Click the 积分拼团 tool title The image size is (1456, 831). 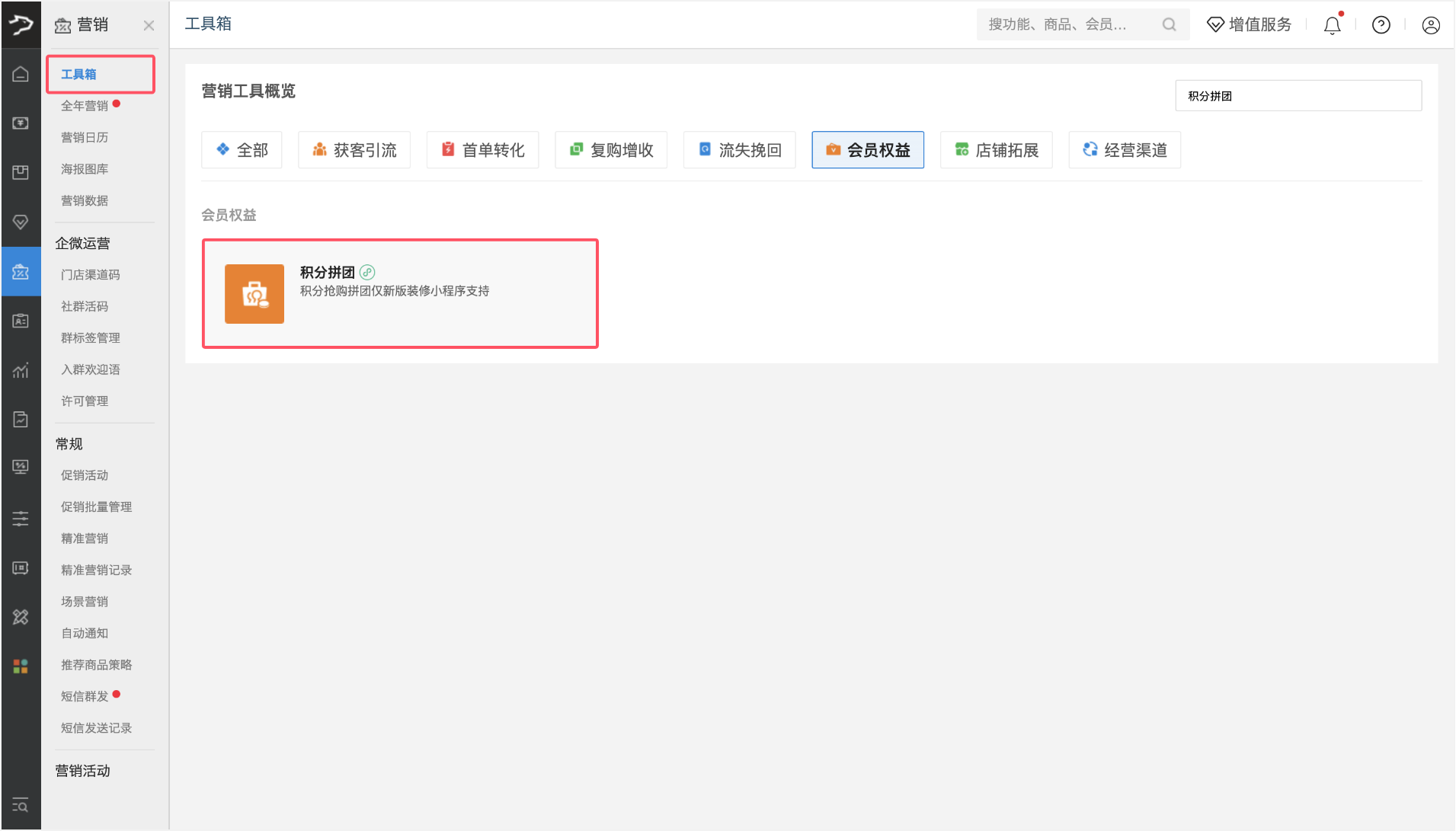[x=327, y=272]
